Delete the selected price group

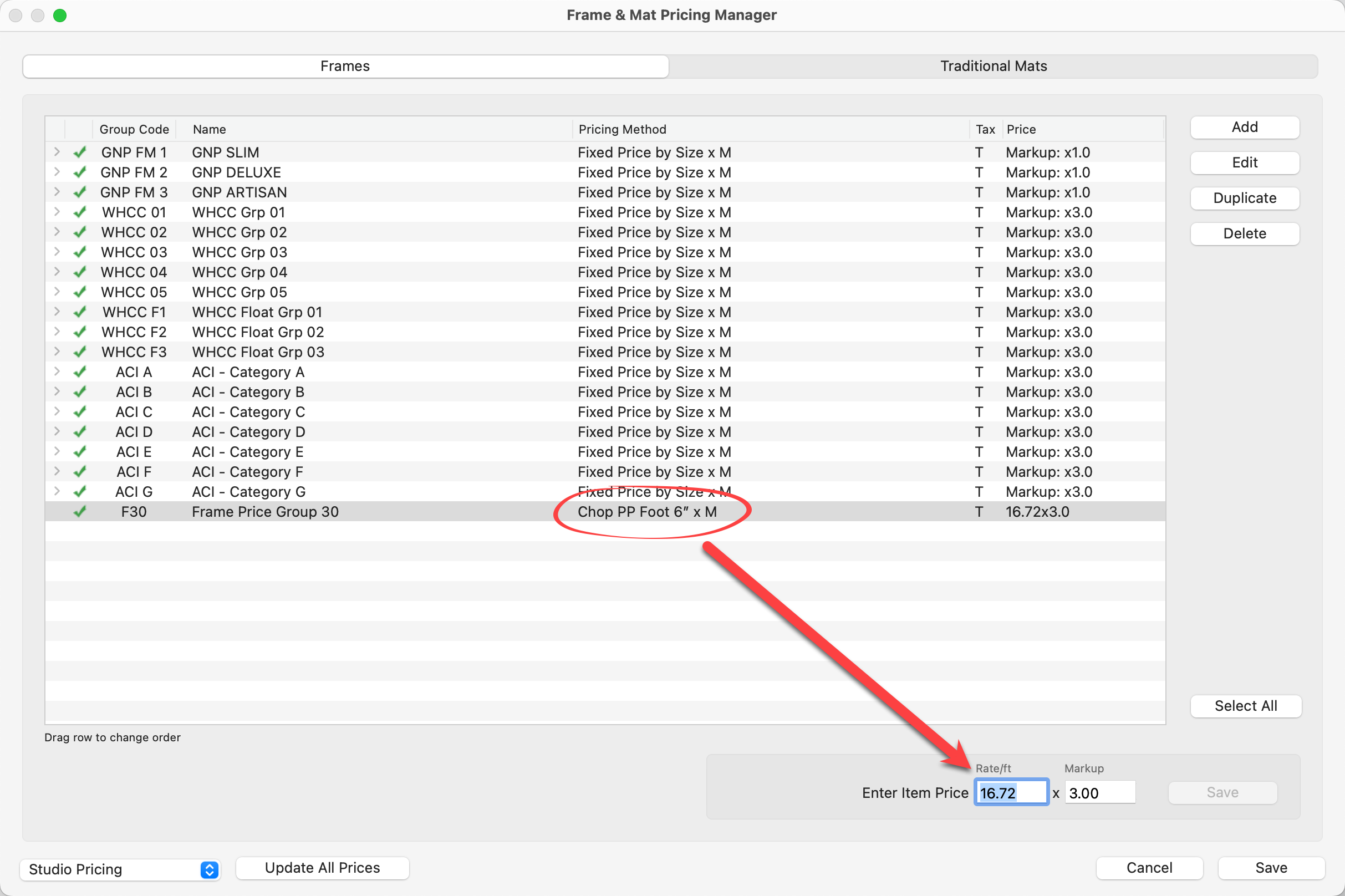(x=1245, y=234)
